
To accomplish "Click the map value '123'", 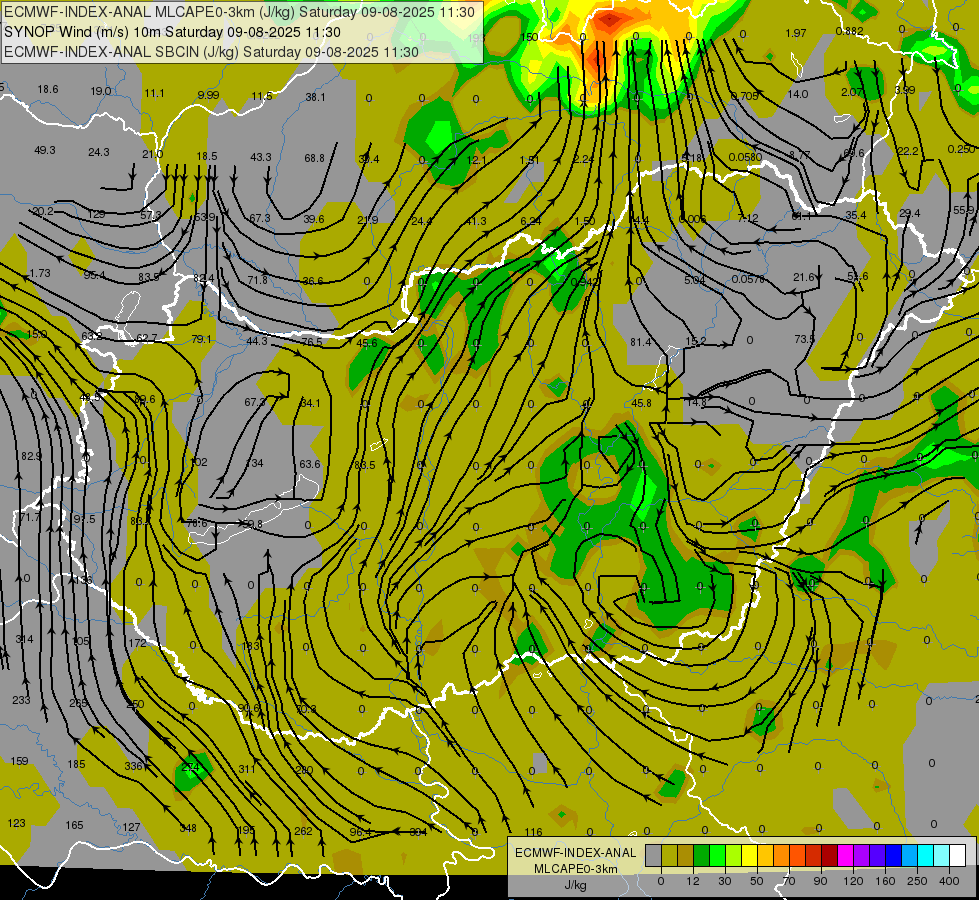I will tap(16, 823).
